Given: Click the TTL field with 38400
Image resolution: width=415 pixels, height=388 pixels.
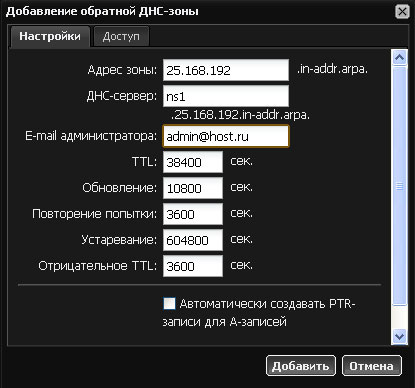Looking at the screenshot, I should [x=193, y=162].
